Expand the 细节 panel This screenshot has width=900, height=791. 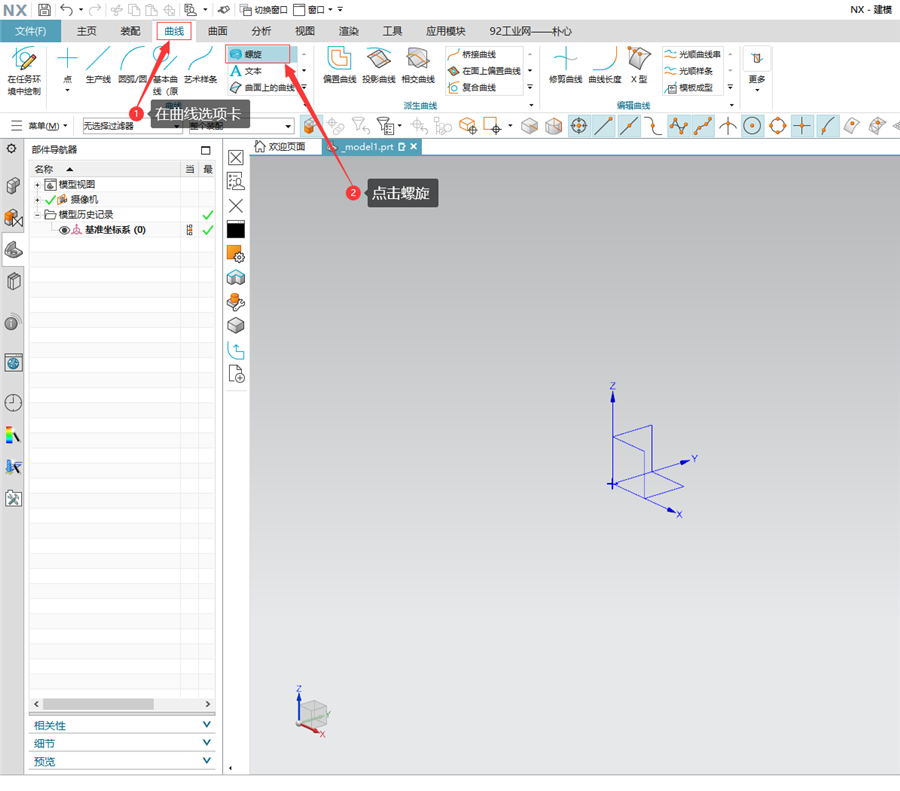pyautogui.click(x=122, y=743)
